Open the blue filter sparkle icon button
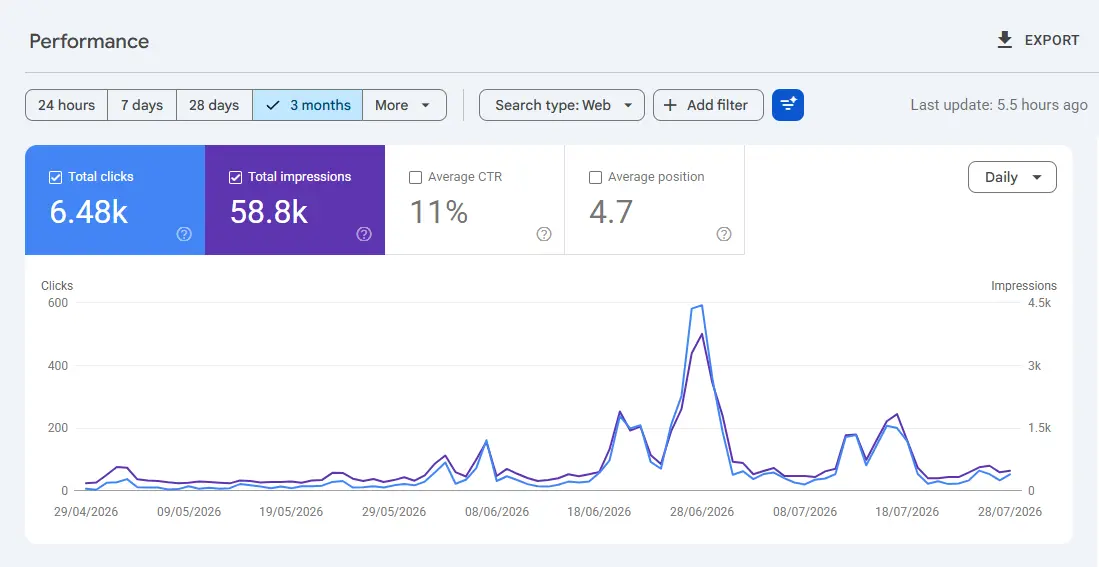 coord(788,105)
